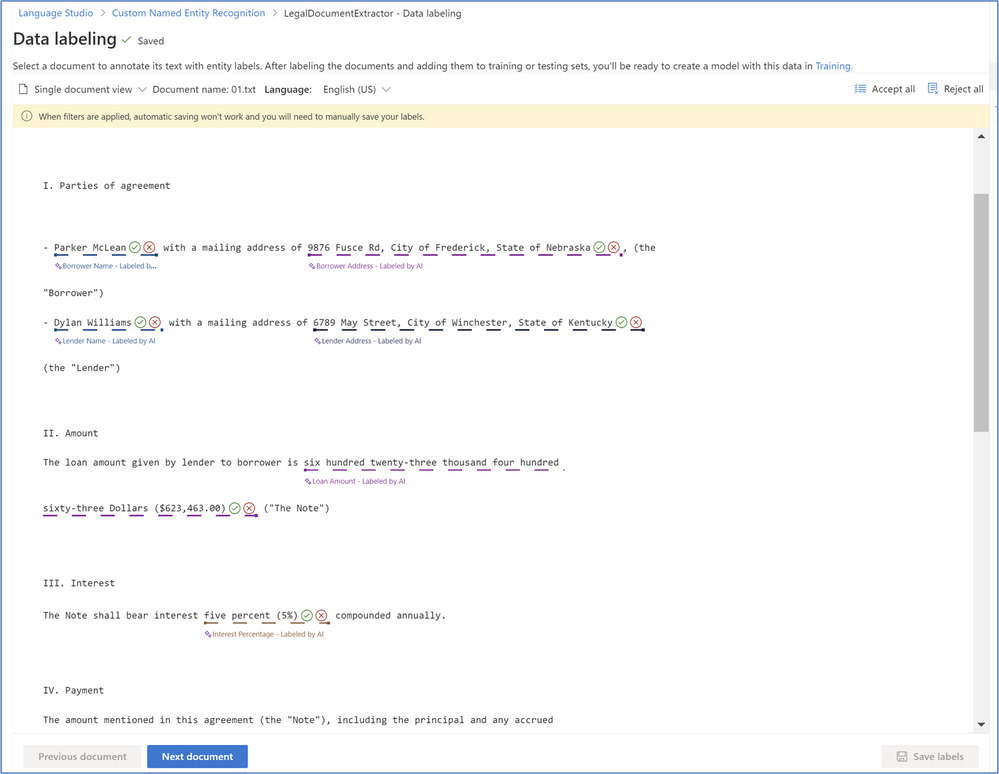Accept the Kentucky lender address label
The image size is (999, 774).
pos(621,322)
